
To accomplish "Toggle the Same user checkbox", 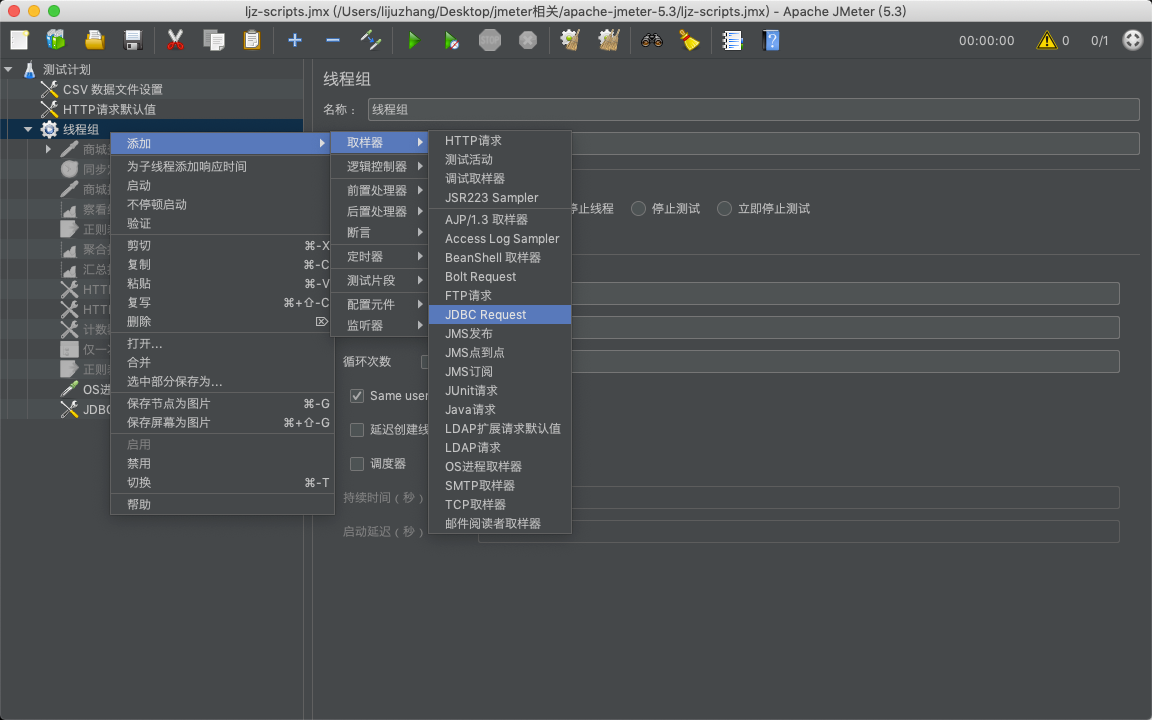I will tap(357, 396).
